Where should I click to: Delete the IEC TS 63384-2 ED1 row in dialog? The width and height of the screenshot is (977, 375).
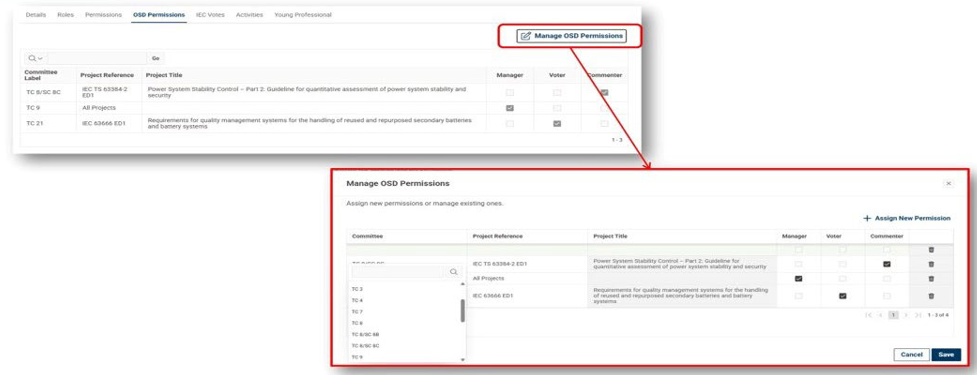click(x=931, y=264)
